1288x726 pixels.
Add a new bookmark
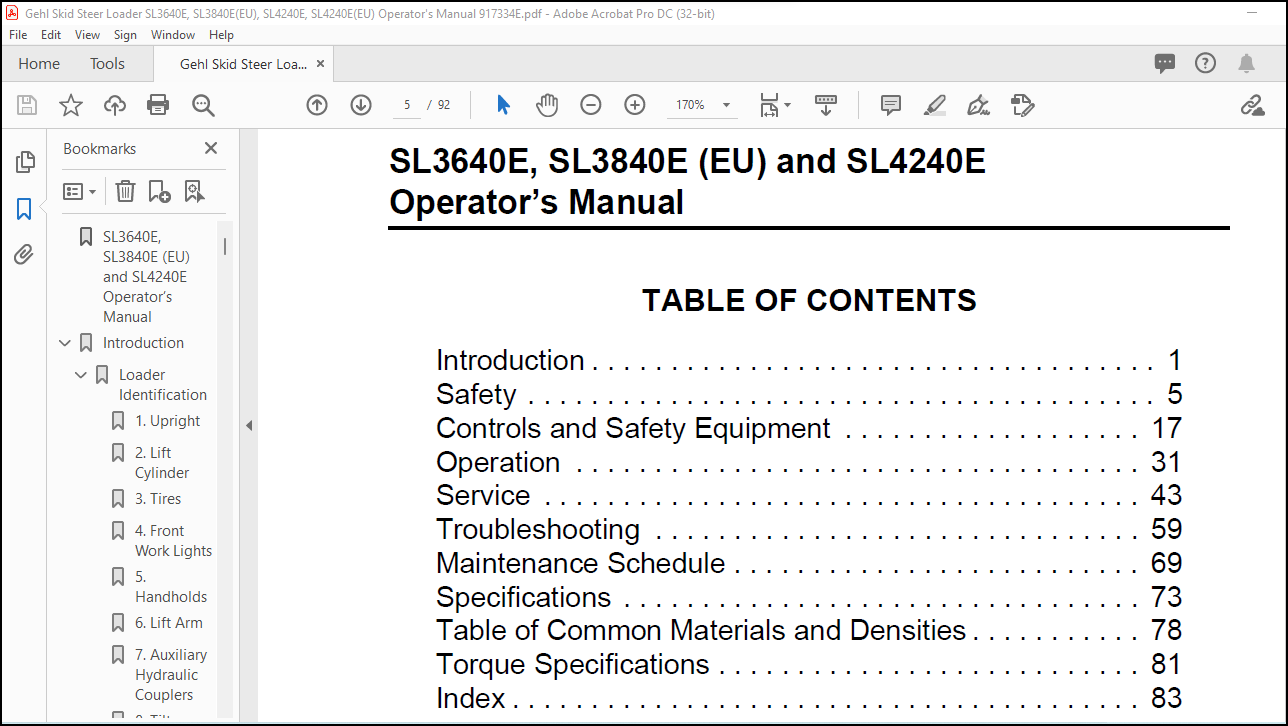tap(159, 191)
